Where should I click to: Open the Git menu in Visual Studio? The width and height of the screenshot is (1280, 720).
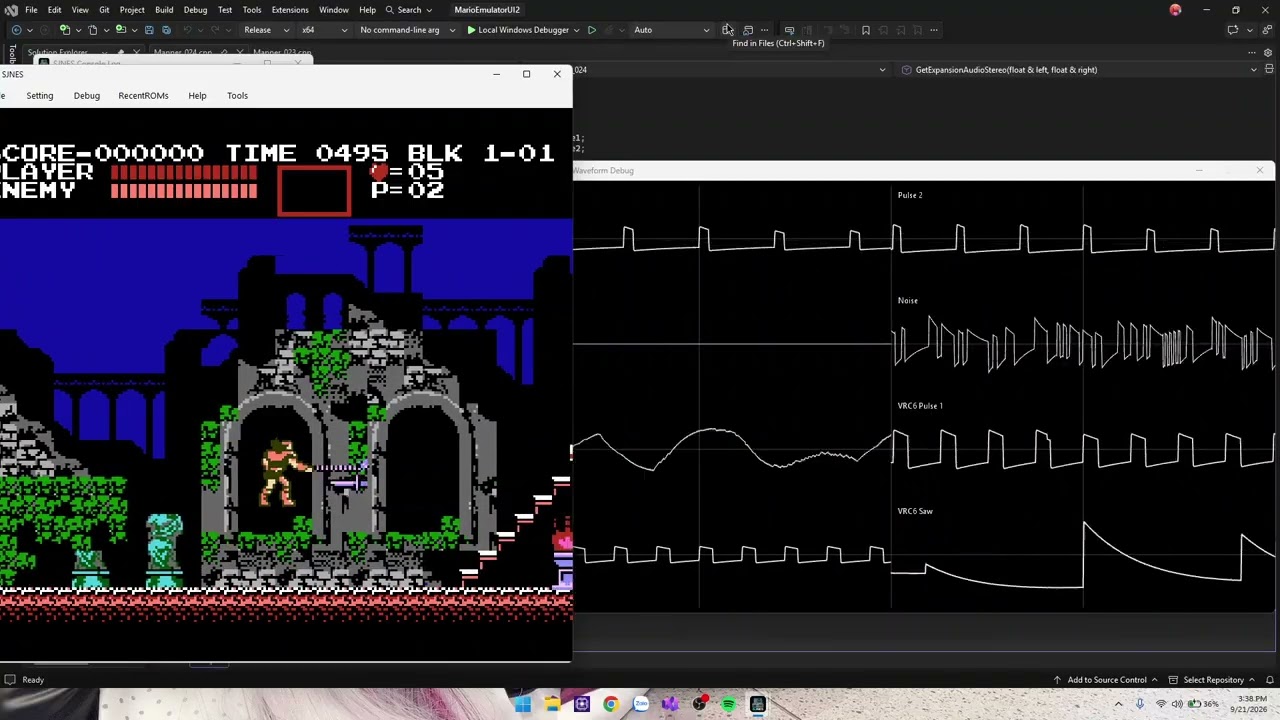click(104, 10)
